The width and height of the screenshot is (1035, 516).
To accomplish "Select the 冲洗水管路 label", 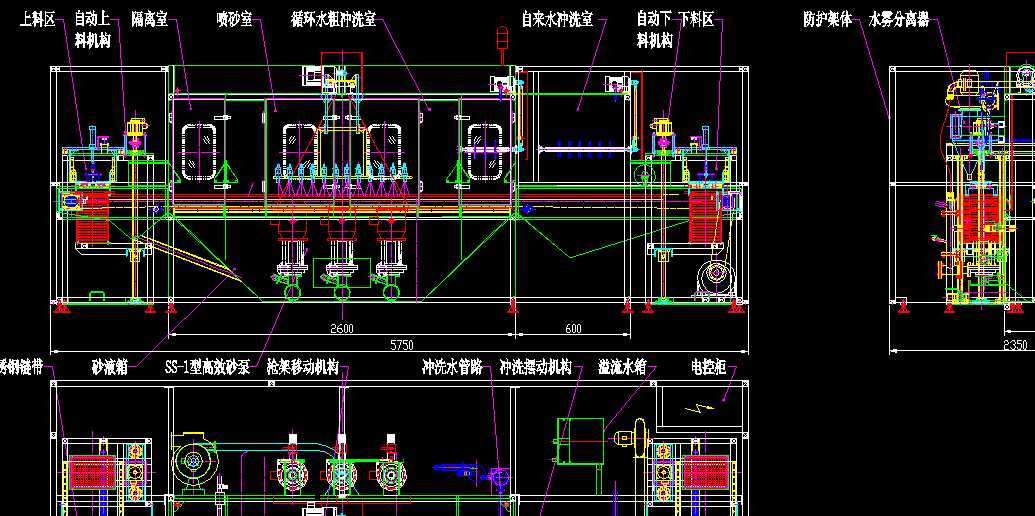I will coord(452,368).
